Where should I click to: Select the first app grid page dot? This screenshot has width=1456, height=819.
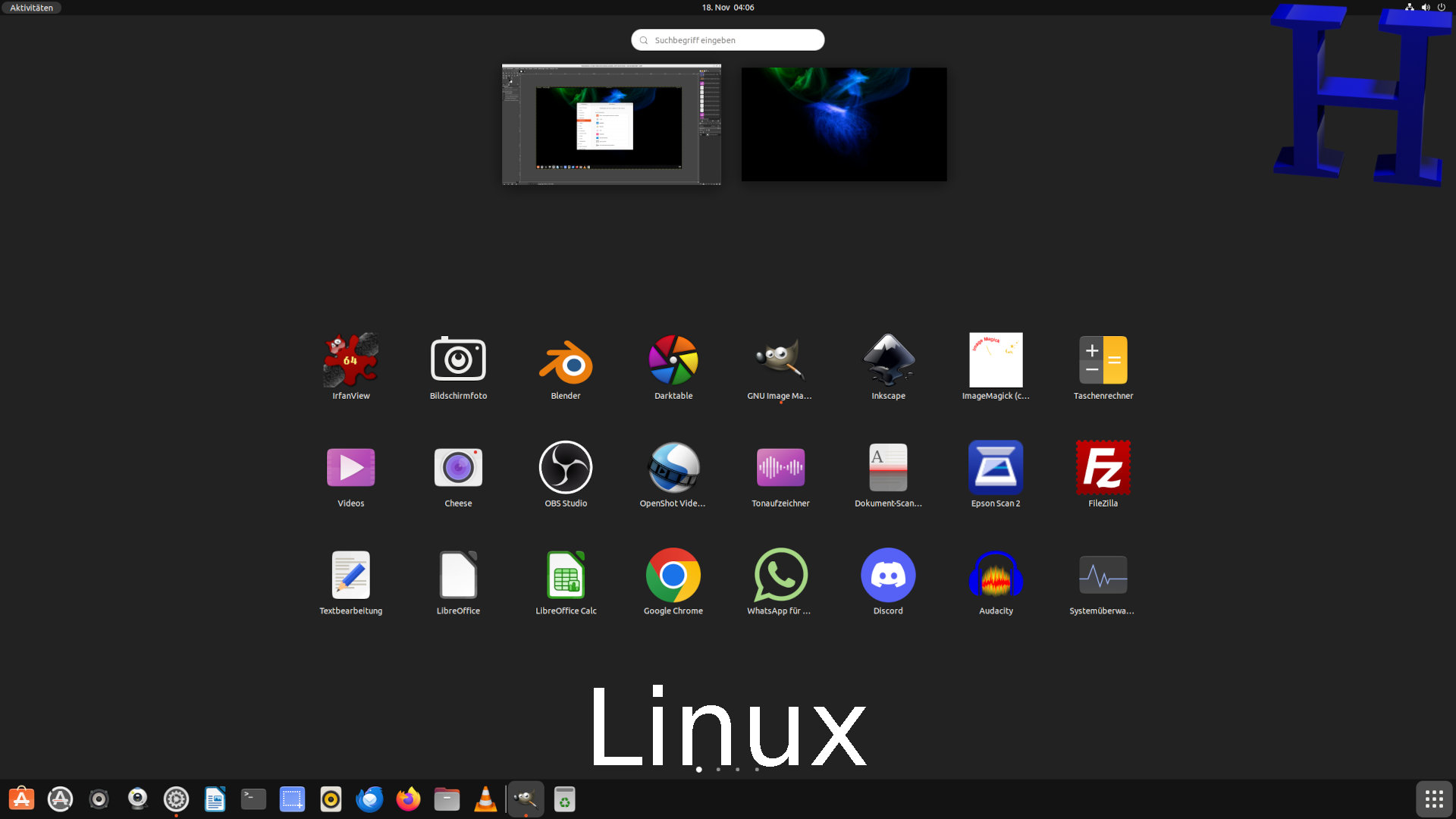(x=699, y=770)
